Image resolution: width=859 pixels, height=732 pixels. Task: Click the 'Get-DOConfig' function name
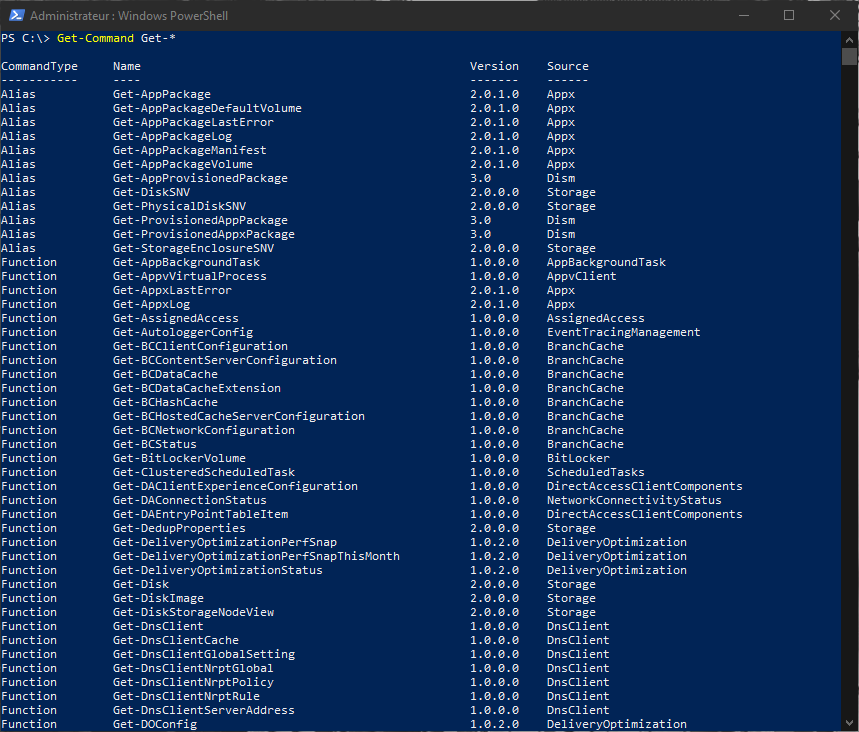click(154, 724)
